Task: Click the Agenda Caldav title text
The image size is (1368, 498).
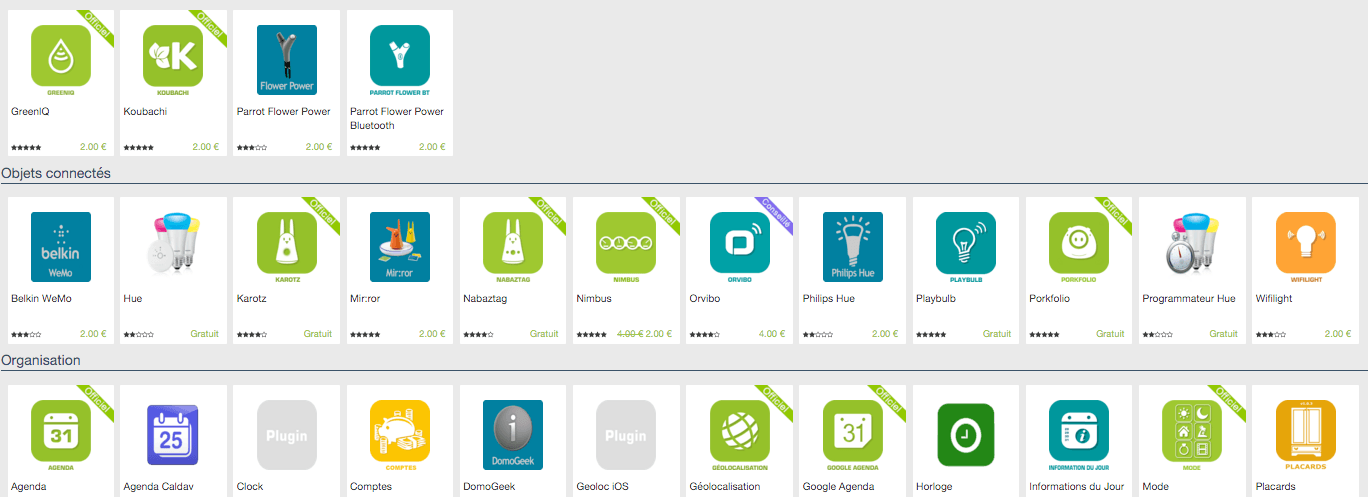Action: 161,487
